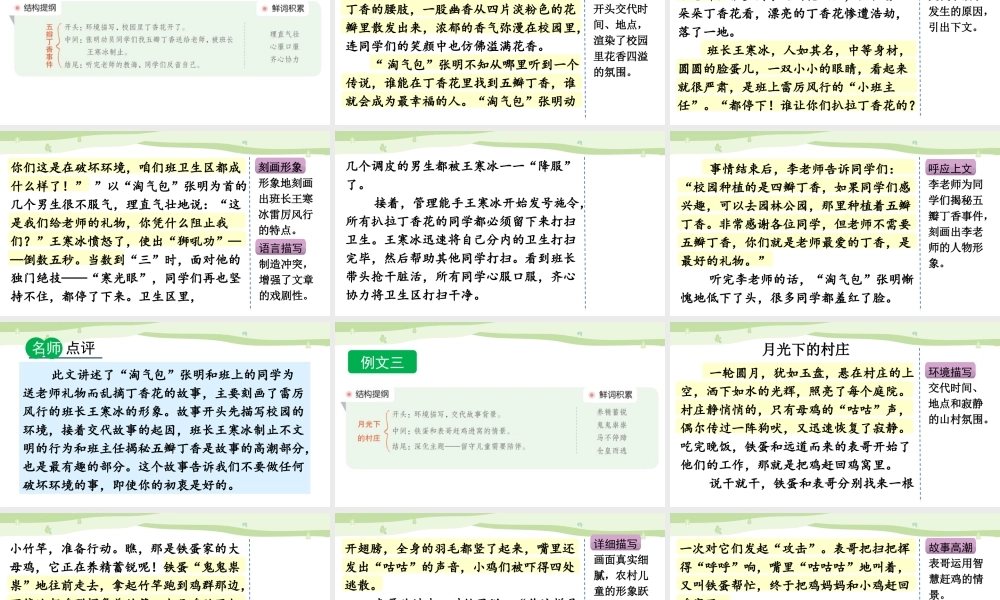Click 解词积累 heading in the 五瓣丁香事件 slide

pos(288,8)
